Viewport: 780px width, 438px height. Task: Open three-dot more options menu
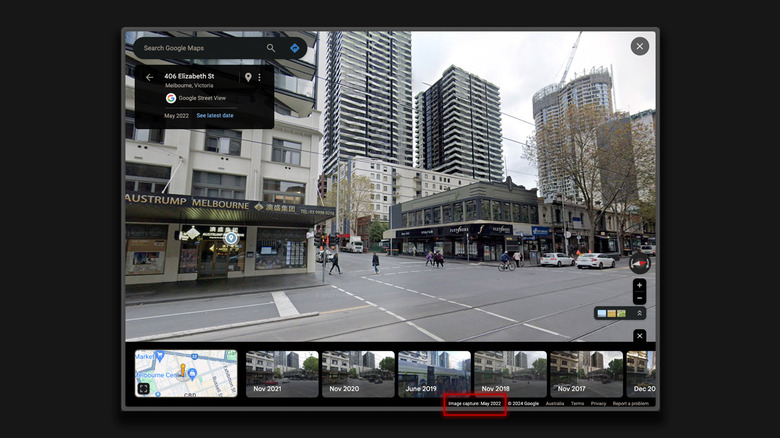pyautogui.click(x=259, y=77)
